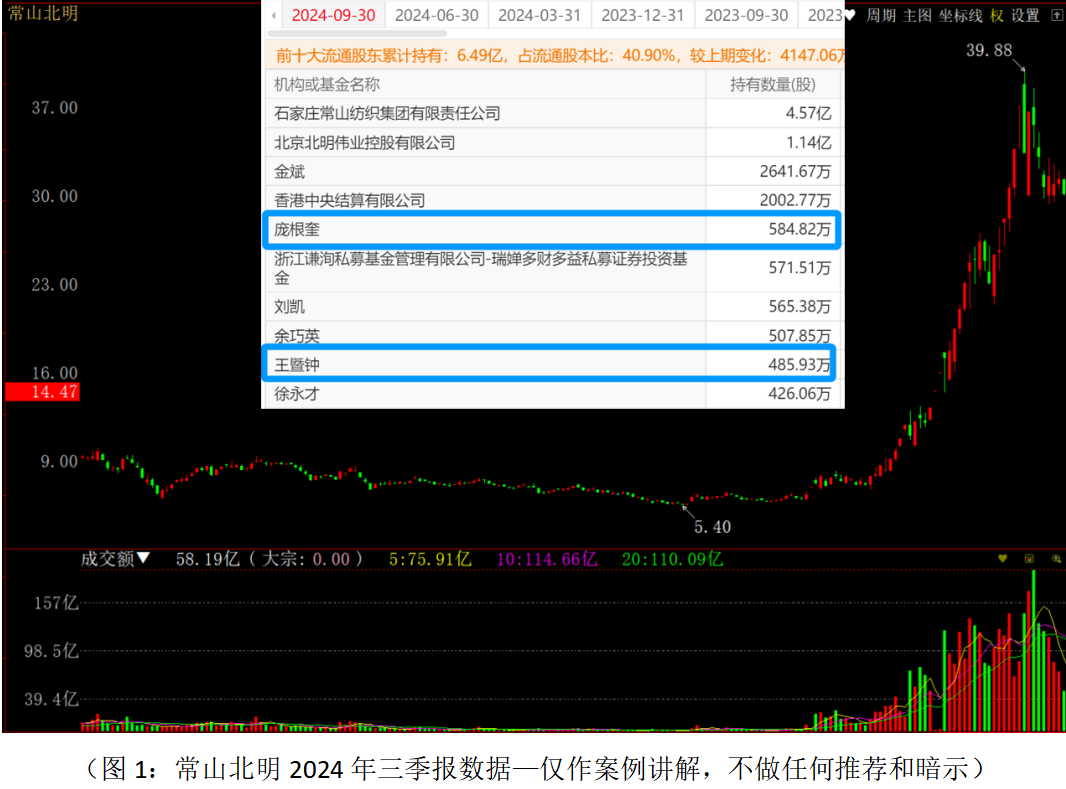
Task: Open the 坐标线 axis menu
Action: (x=961, y=16)
